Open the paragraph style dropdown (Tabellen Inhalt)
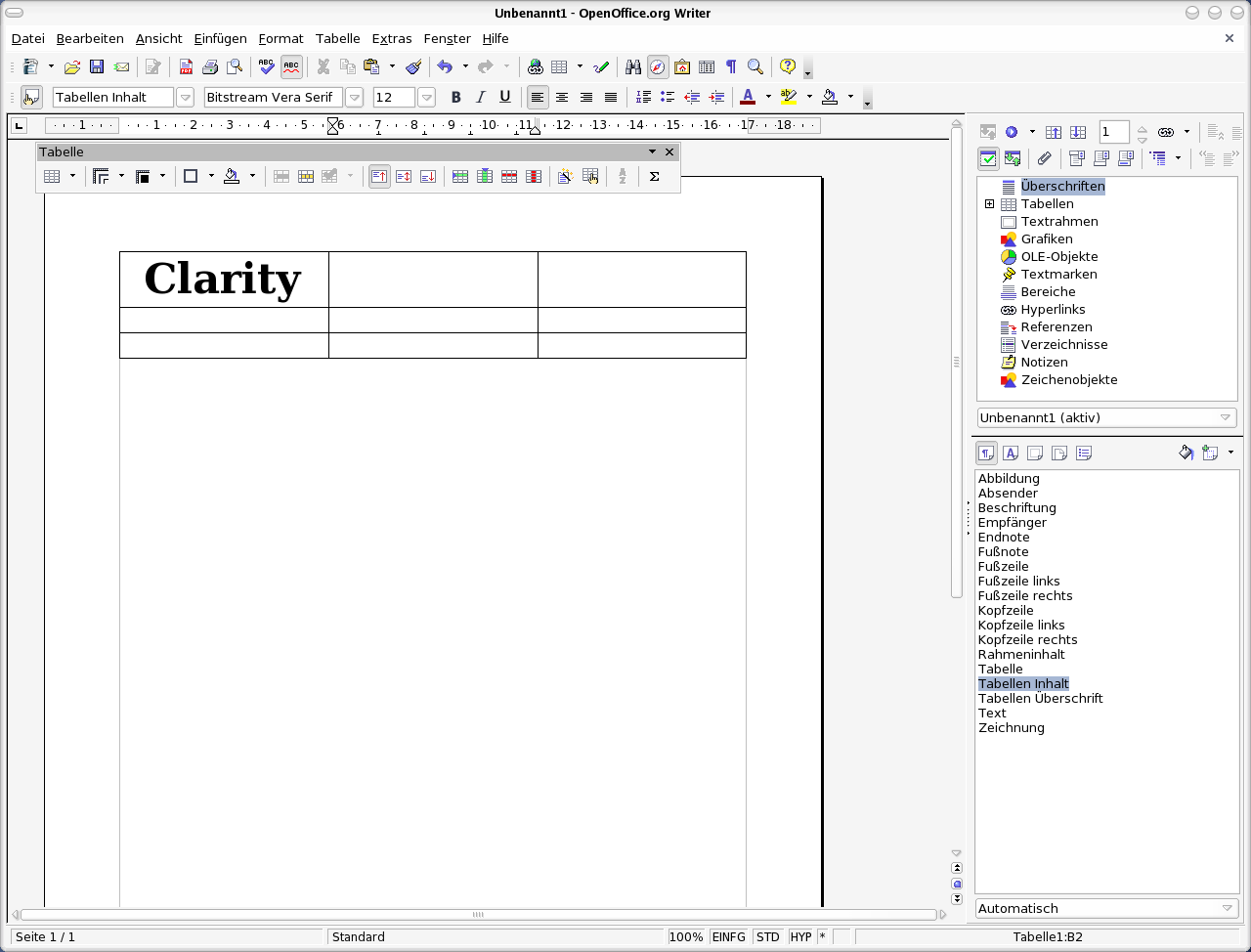The width and height of the screenshot is (1251, 952). [x=185, y=97]
